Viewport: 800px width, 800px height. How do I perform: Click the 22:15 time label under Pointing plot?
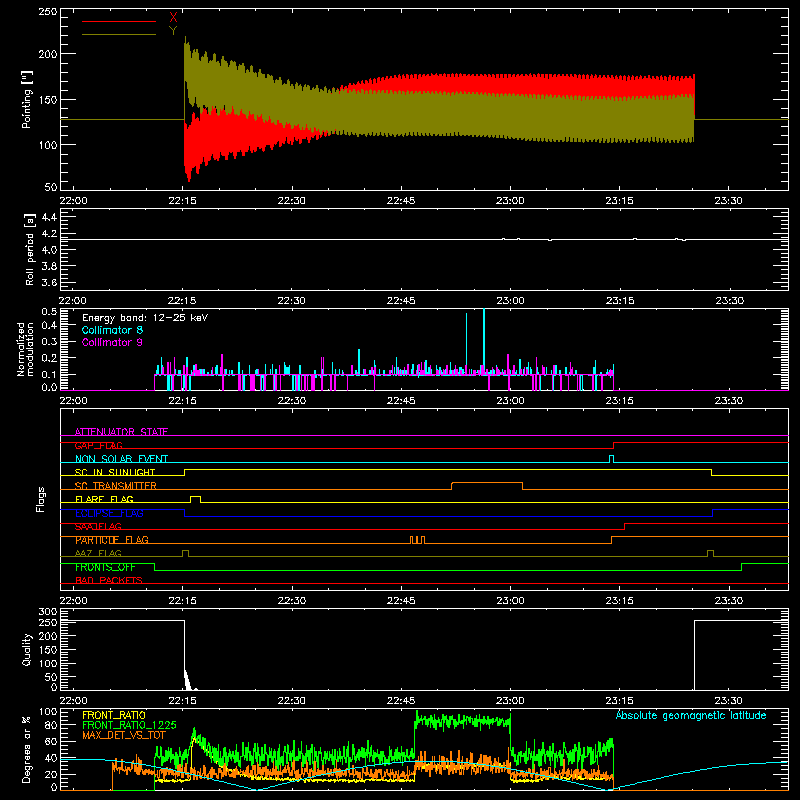tap(182, 201)
